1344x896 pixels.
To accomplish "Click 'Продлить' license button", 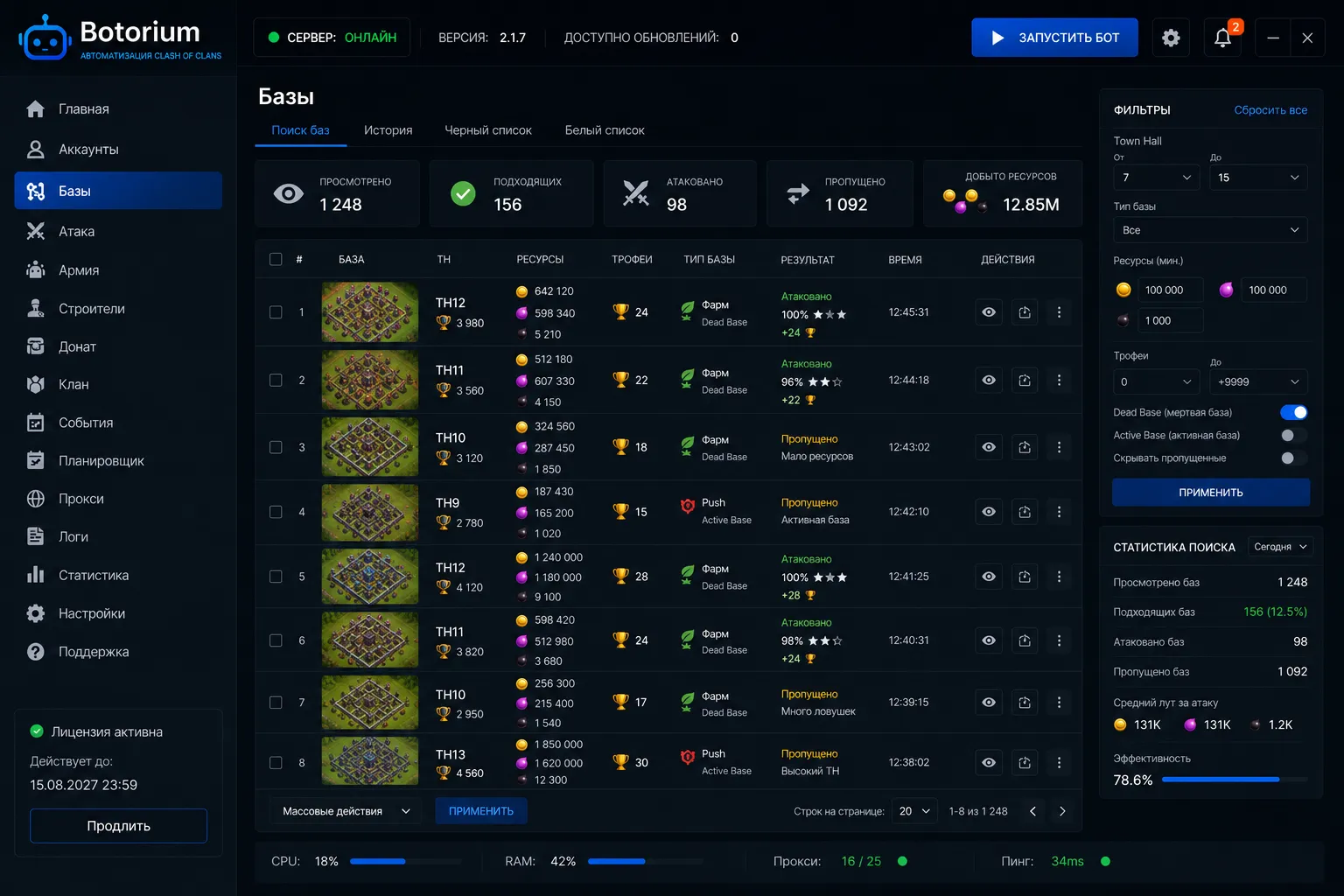I will (x=119, y=826).
